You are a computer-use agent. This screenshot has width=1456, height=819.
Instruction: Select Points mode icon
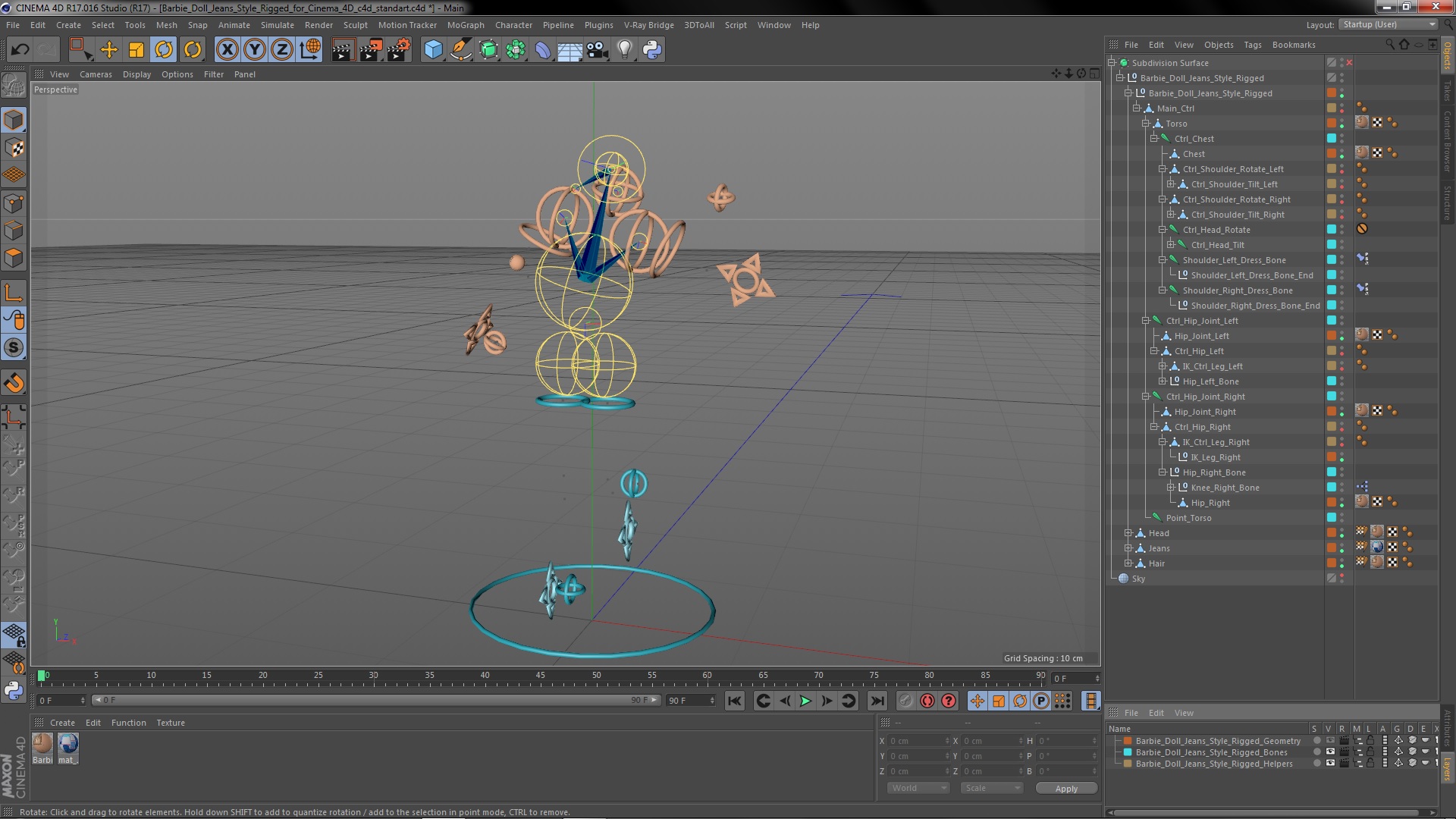14,203
